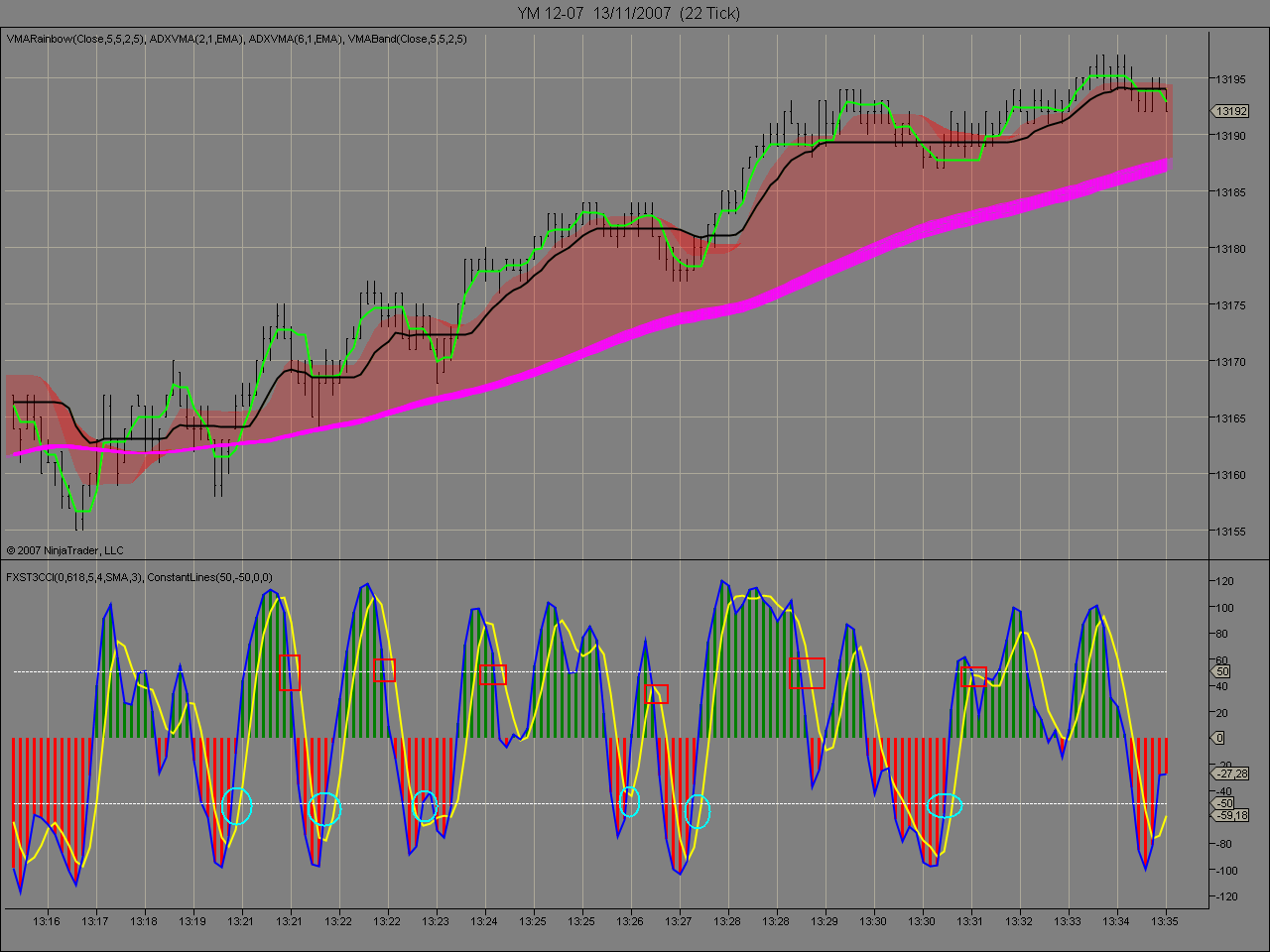Click the -100 label on the CCI axis
Viewport: 1270px width, 952px height.
[1226, 871]
